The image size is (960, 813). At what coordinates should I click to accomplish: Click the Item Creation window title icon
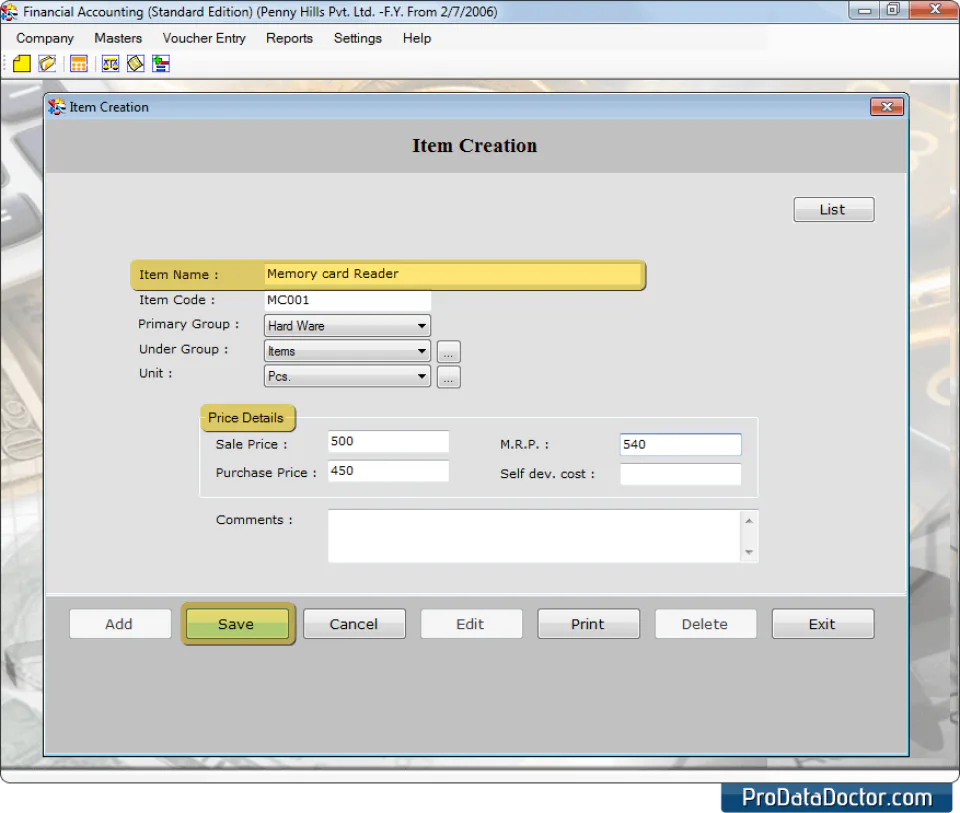[x=56, y=107]
